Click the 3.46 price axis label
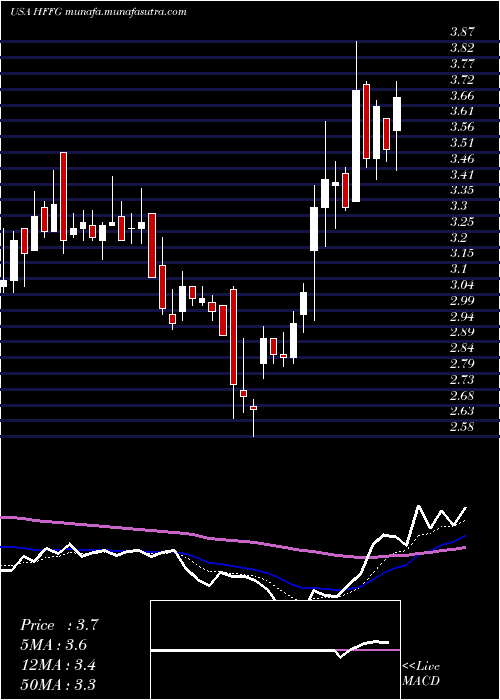The width and height of the screenshot is (500, 700). 462,158
